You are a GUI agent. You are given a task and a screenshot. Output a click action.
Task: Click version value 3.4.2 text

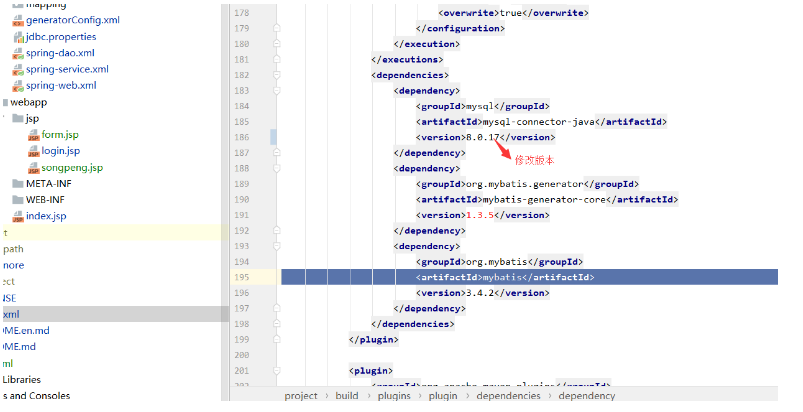[x=480, y=293]
